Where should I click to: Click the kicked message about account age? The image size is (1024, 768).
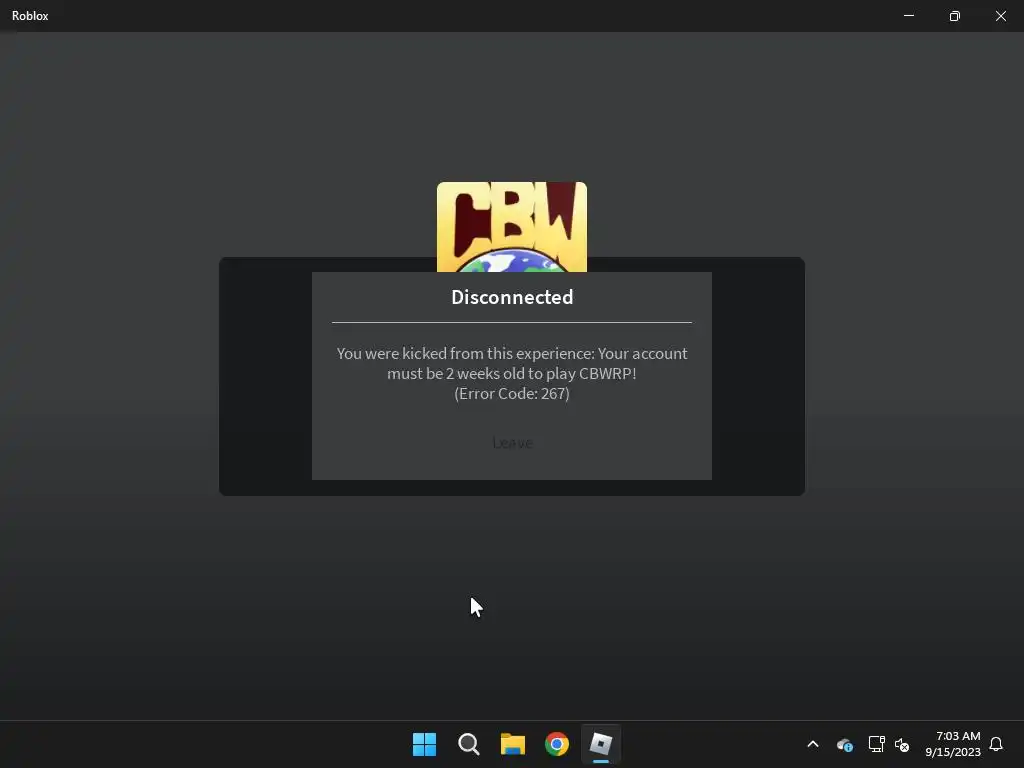512,363
